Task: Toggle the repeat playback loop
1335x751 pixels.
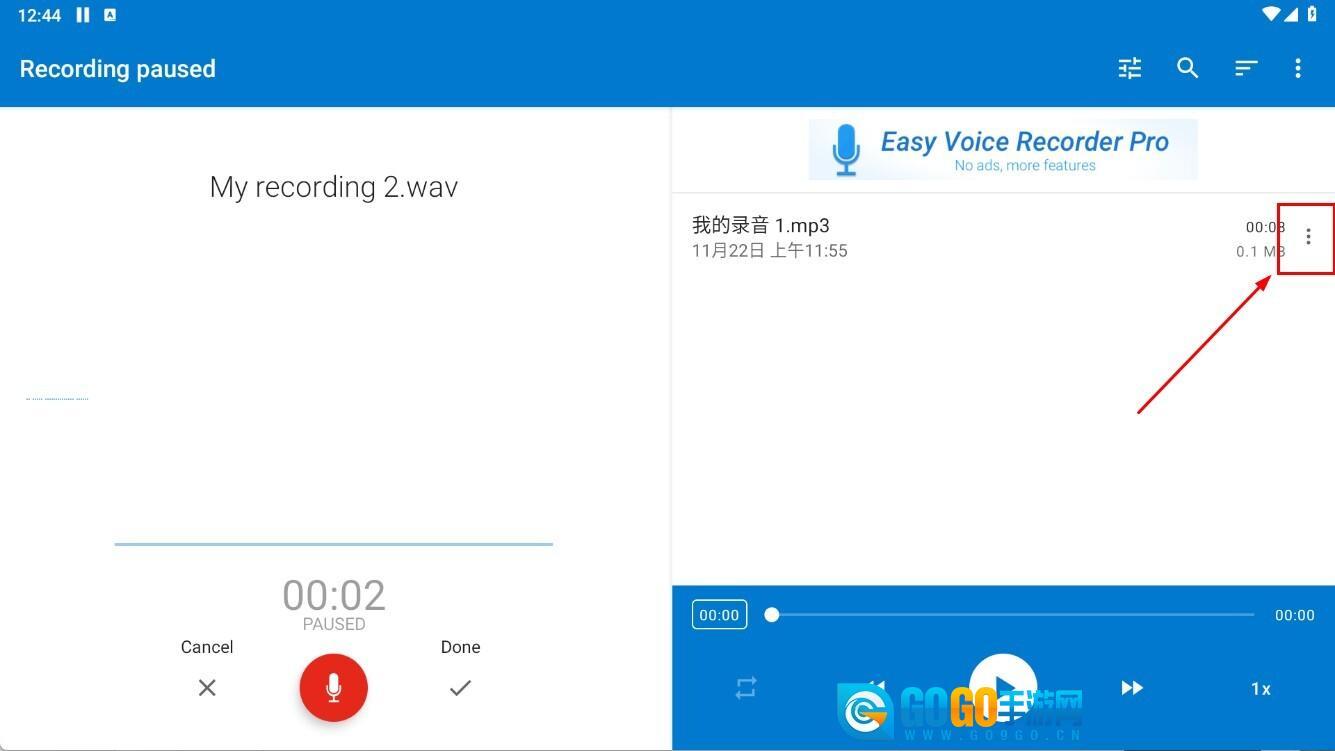Action: (746, 688)
